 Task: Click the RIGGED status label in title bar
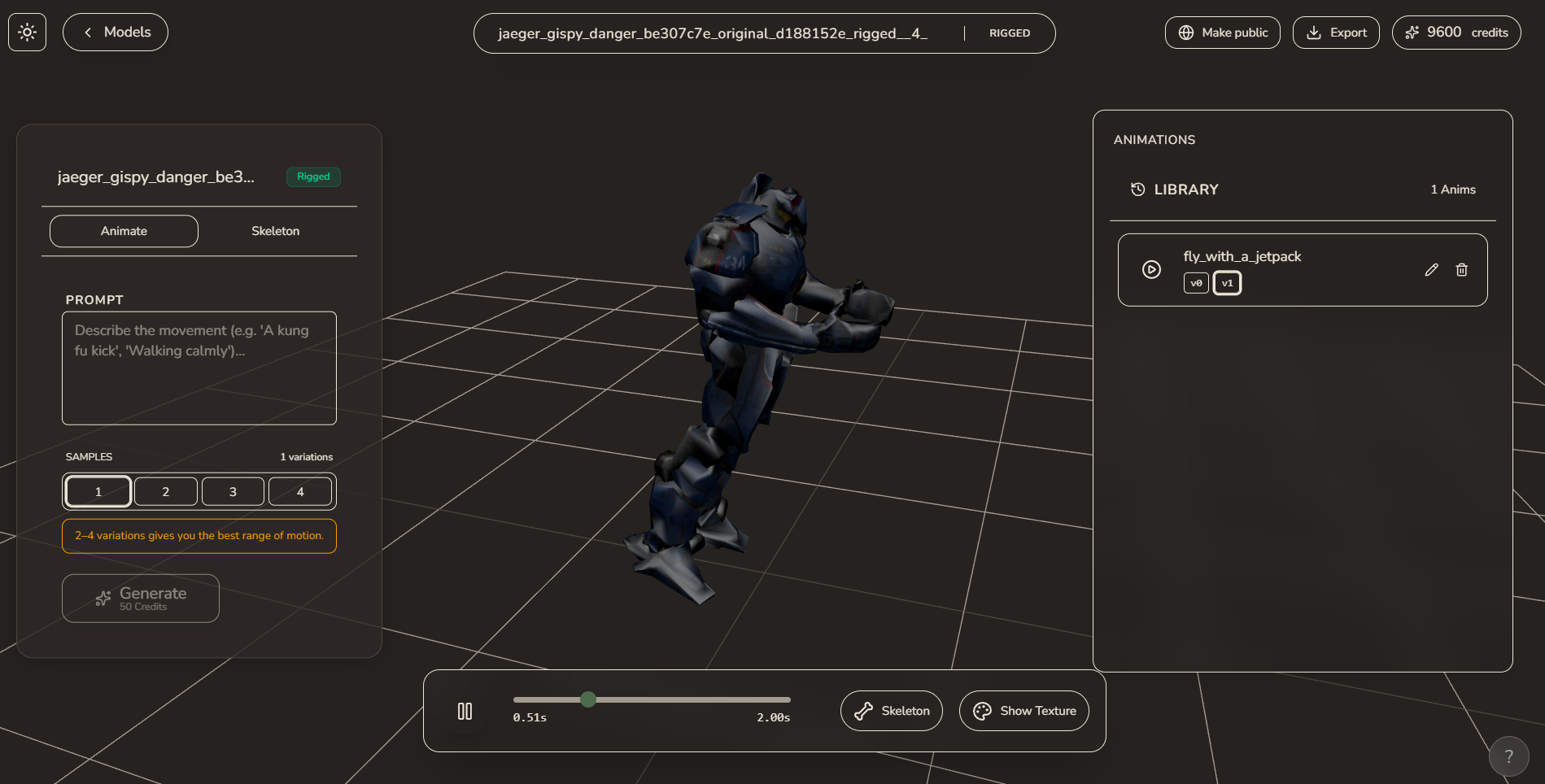point(1010,33)
